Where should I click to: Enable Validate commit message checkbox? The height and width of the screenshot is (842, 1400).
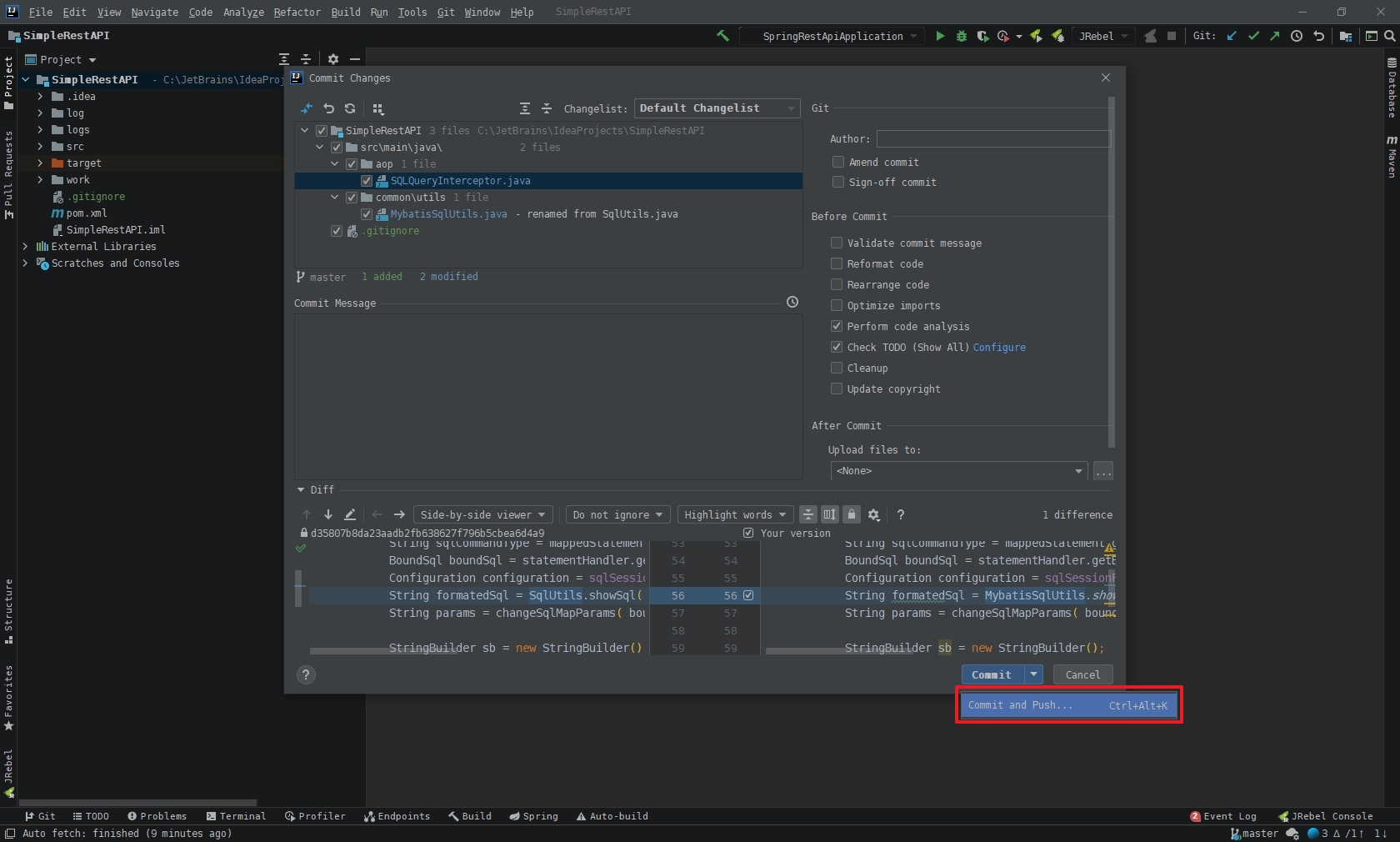(837, 243)
